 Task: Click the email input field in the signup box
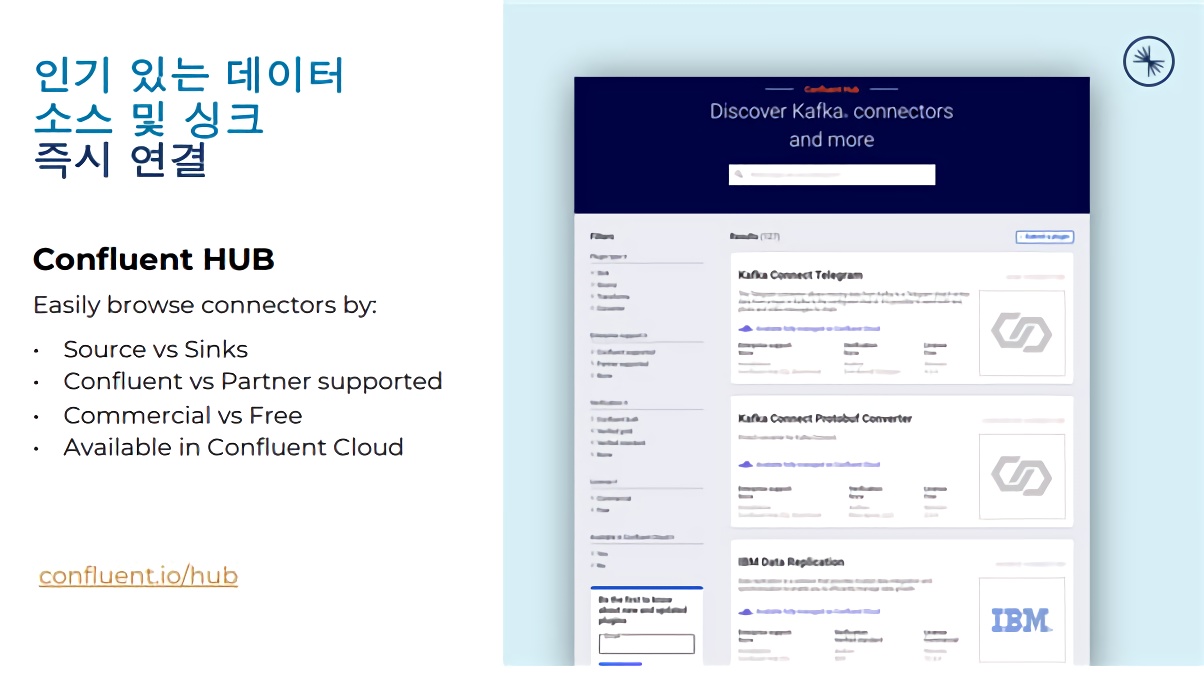click(646, 644)
